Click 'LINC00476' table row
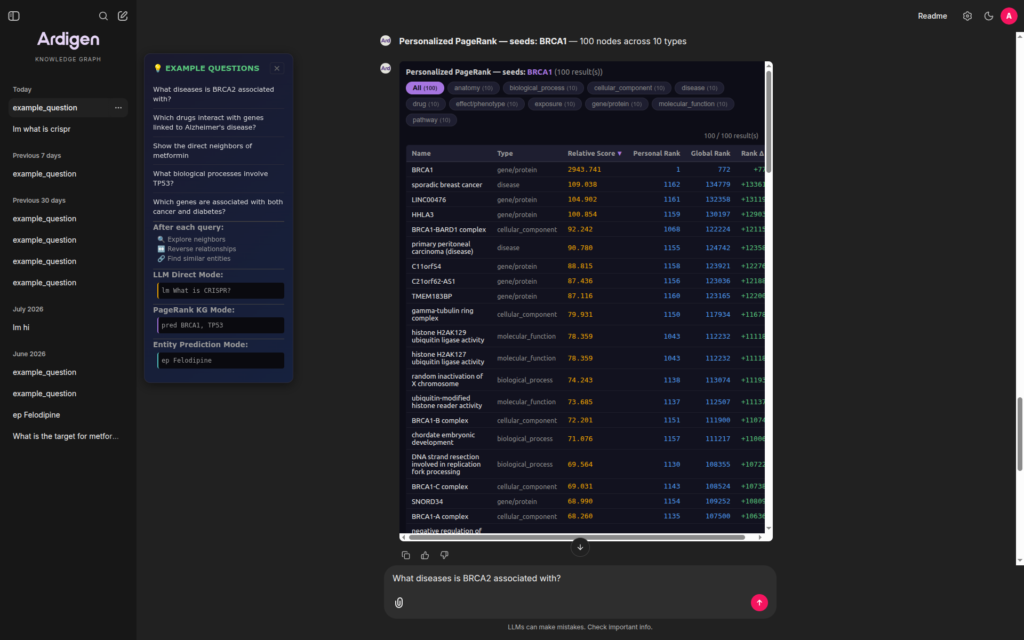Viewport: 1024px width, 640px height. coord(585,200)
